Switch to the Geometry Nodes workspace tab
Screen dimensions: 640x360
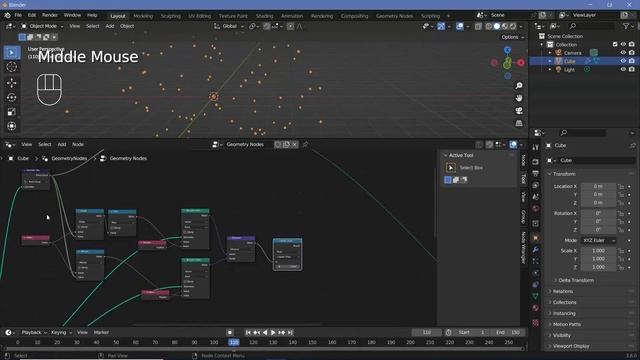coord(394,16)
